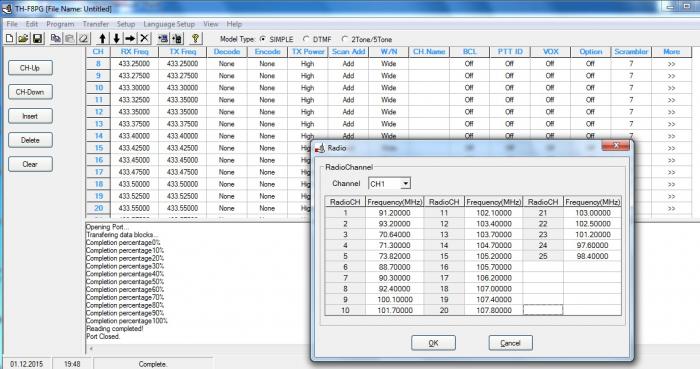Image resolution: width=700 pixels, height=369 pixels.
Task: Create a new file with the toolbar icon
Action: pos(9,39)
